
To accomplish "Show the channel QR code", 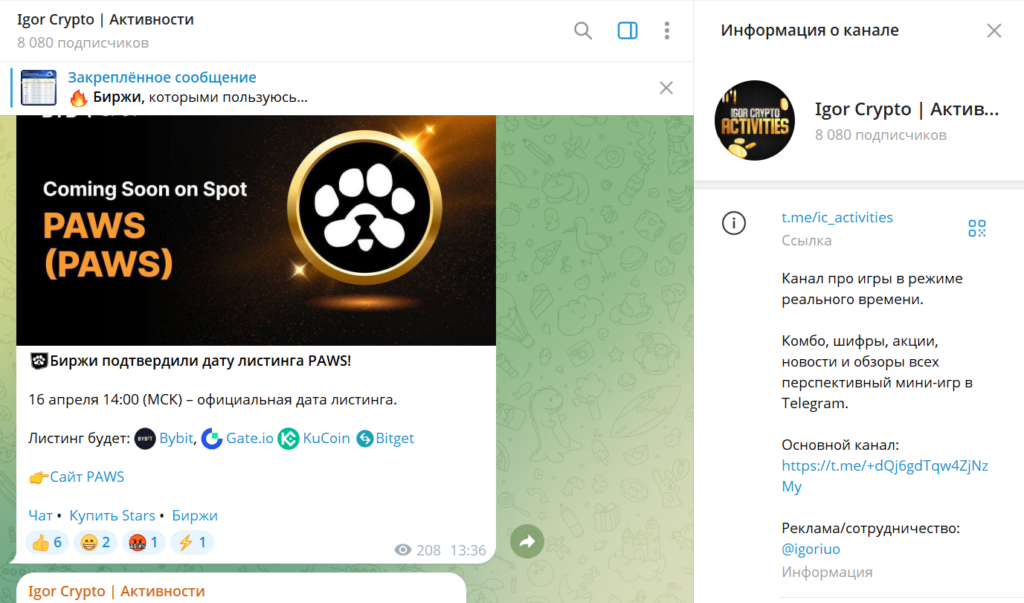I will (977, 228).
